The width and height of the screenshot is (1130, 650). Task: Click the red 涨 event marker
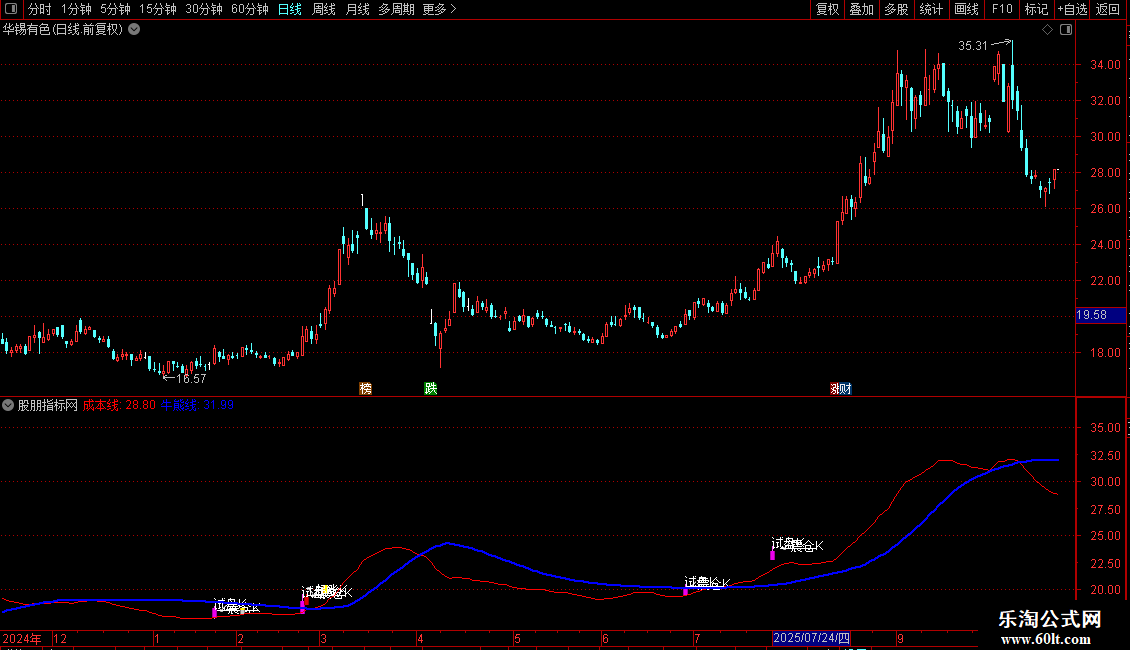tap(835, 388)
